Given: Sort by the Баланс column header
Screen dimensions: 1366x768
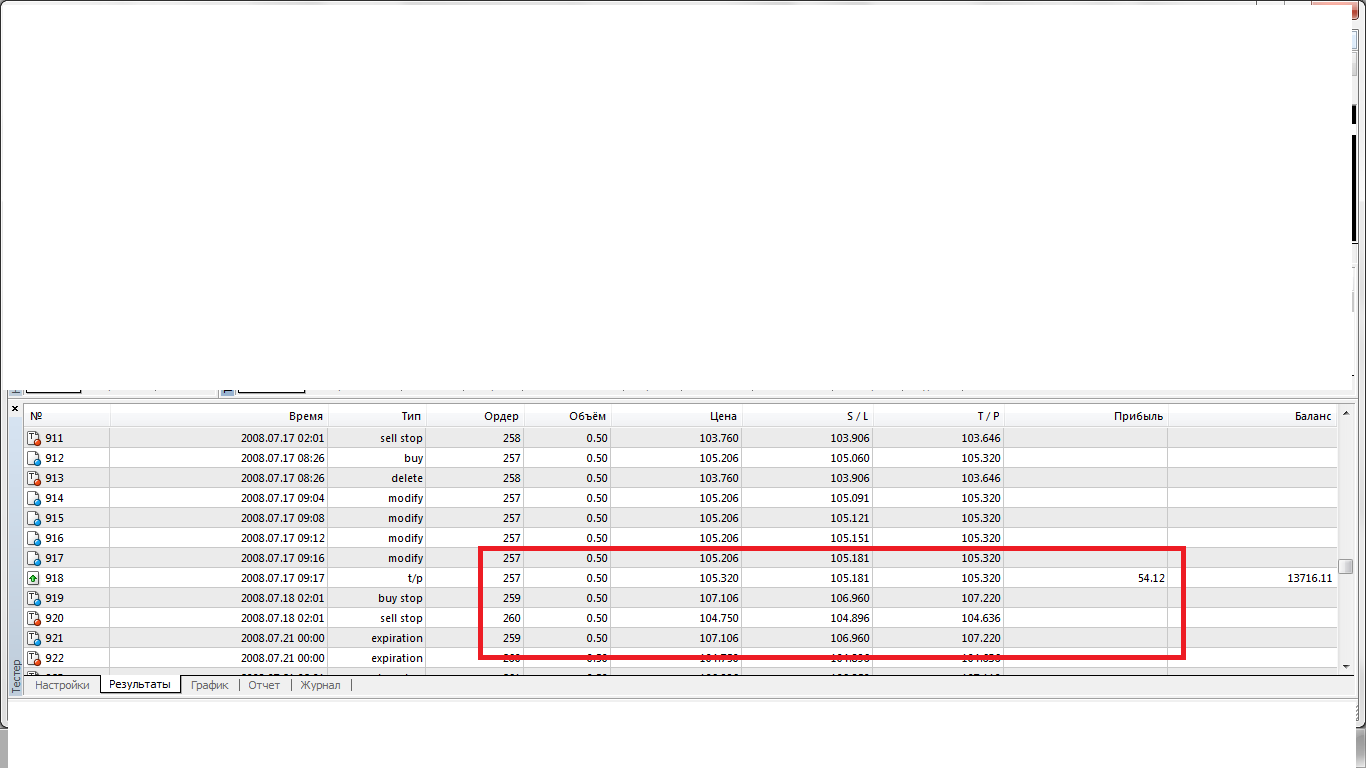Looking at the screenshot, I should (1252, 416).
